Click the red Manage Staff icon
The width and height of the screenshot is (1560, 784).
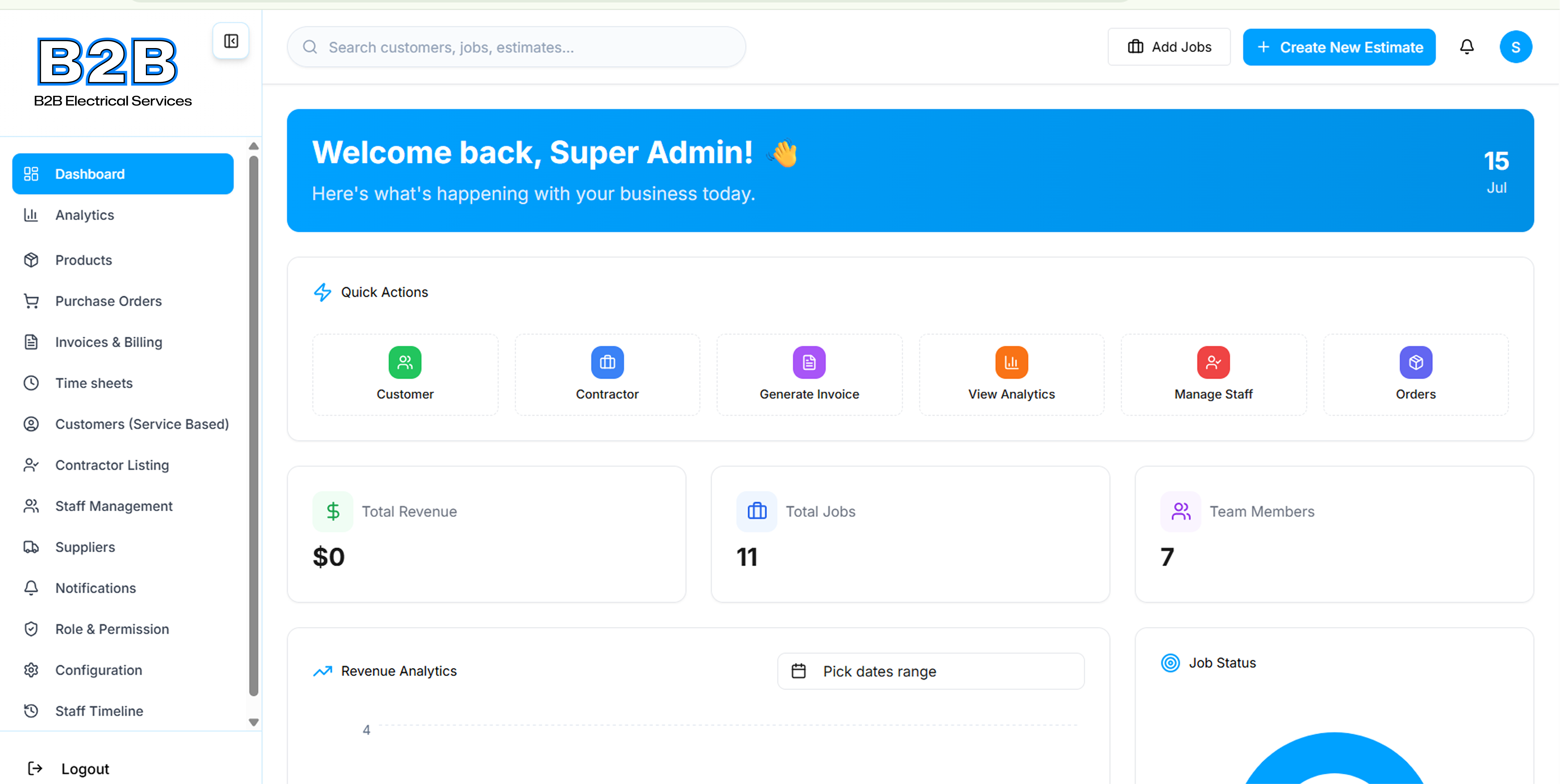(1213, 362)
